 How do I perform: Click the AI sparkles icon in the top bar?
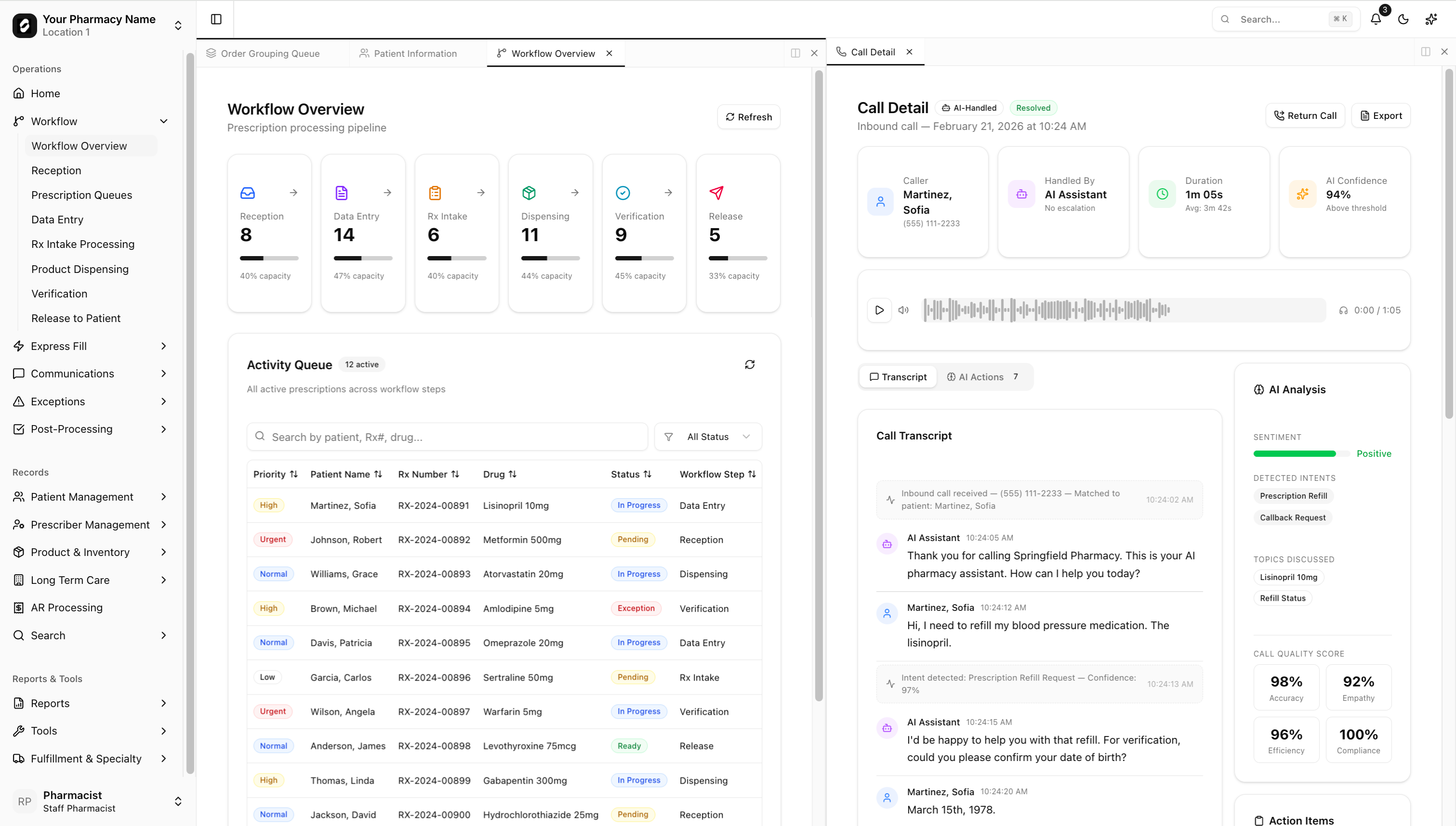point(1430,19)
